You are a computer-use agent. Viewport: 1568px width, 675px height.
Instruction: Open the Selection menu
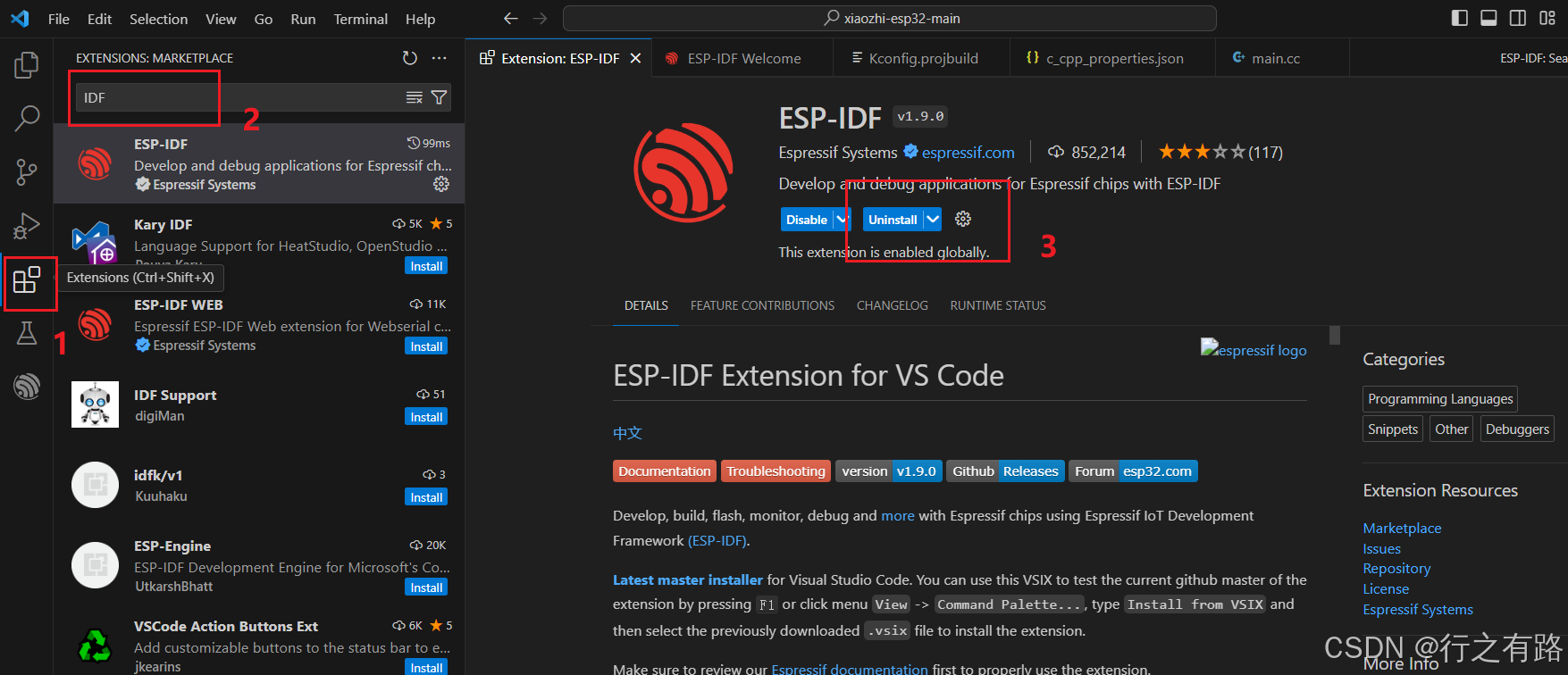(158, 19)
